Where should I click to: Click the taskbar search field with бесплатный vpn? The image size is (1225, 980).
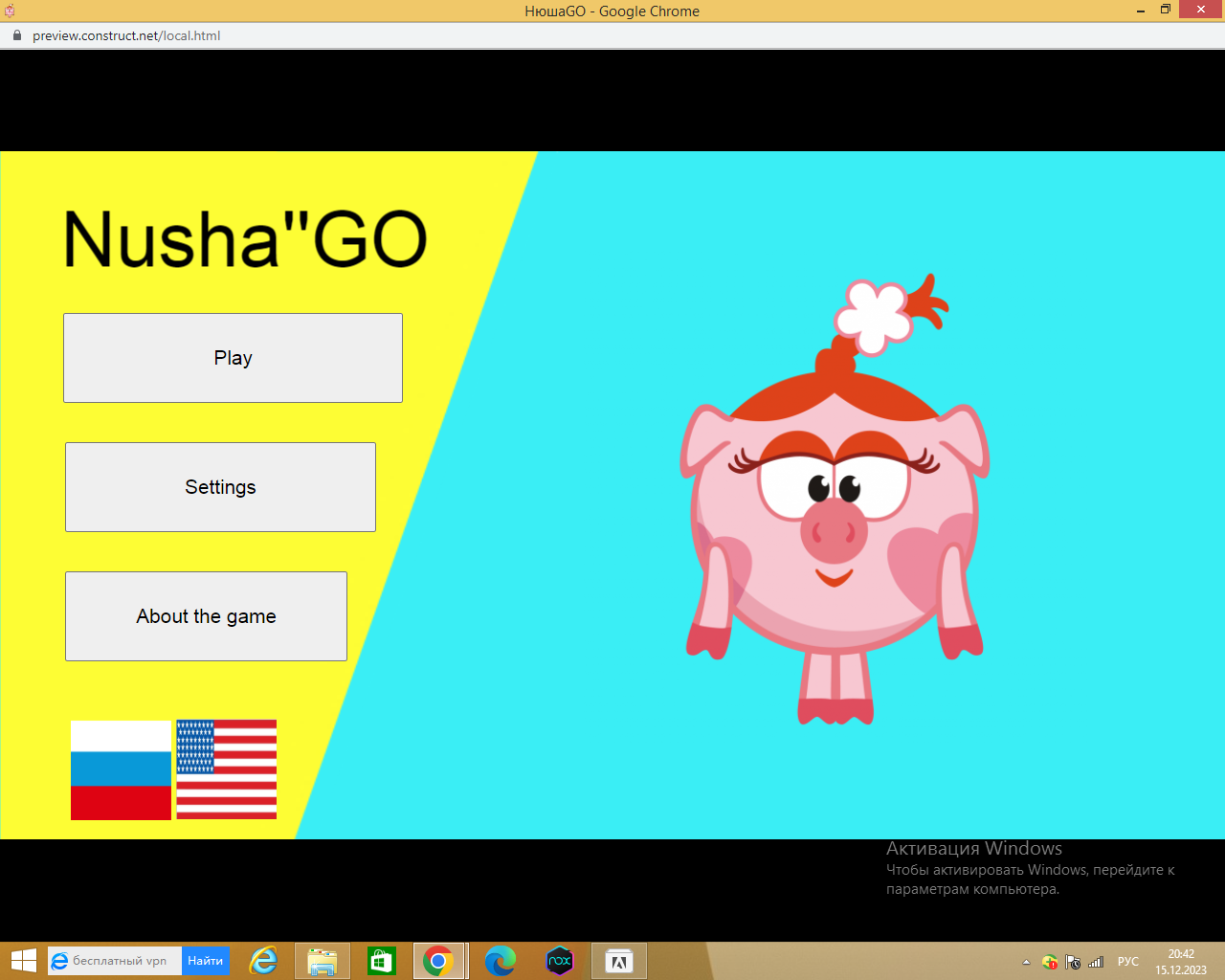coord(115,961)
